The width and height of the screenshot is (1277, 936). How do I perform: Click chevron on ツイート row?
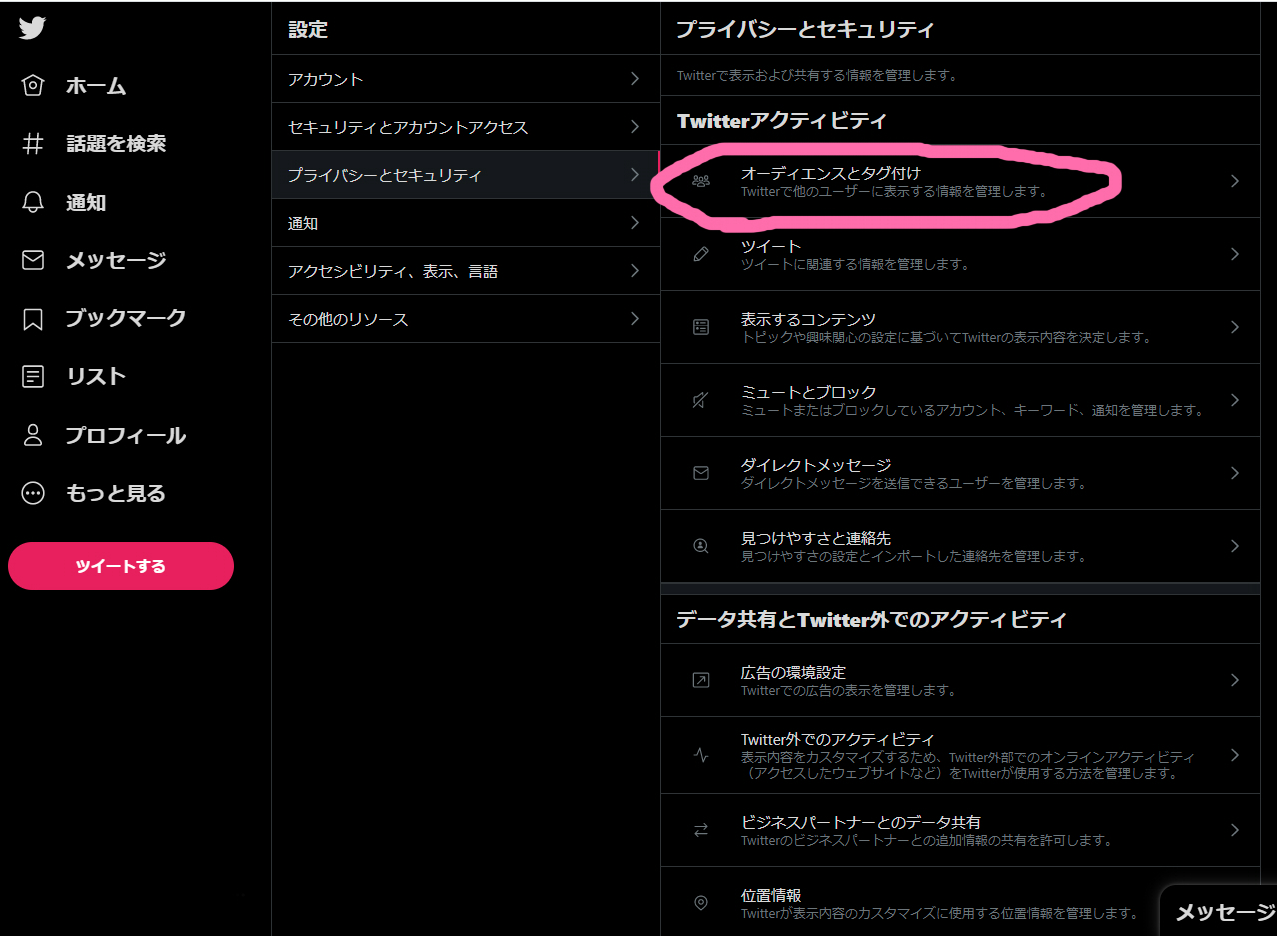click(x=1235, y=254)
